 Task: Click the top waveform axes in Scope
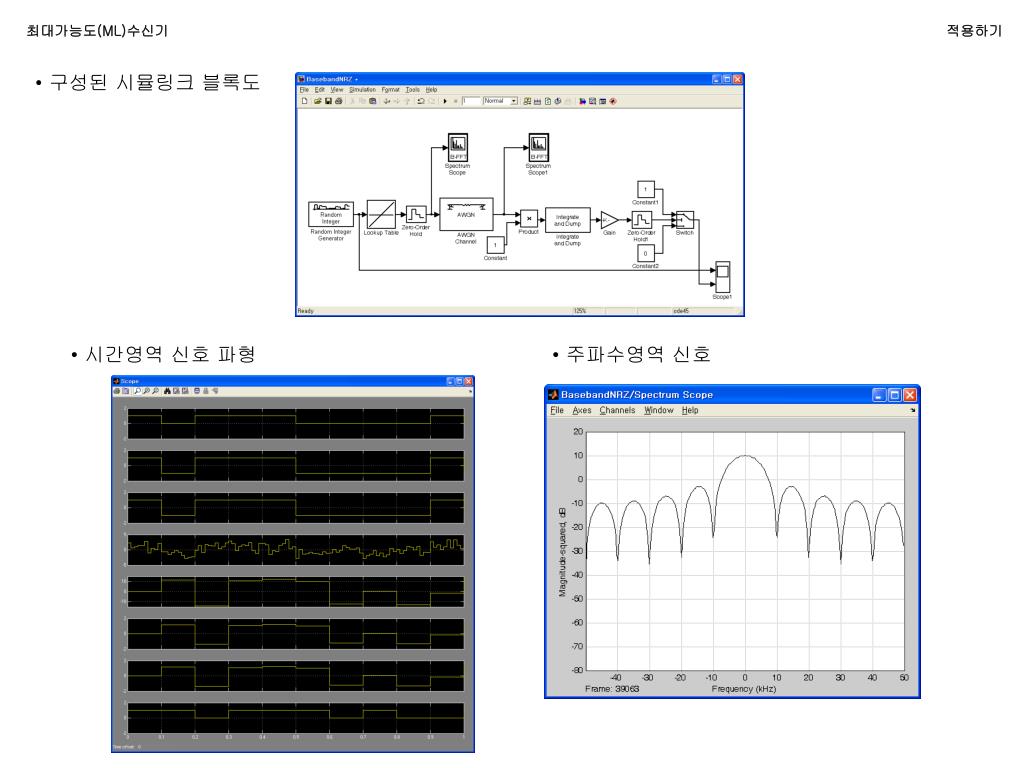coord(295,423)
